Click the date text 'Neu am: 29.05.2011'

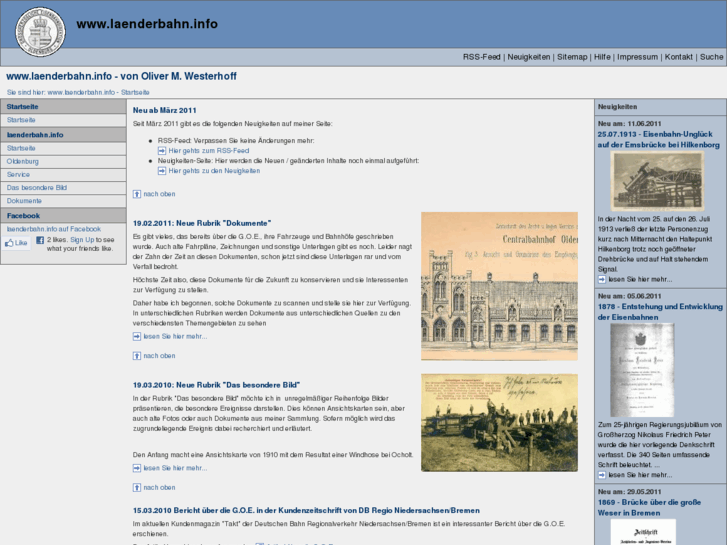pos(629,492)
